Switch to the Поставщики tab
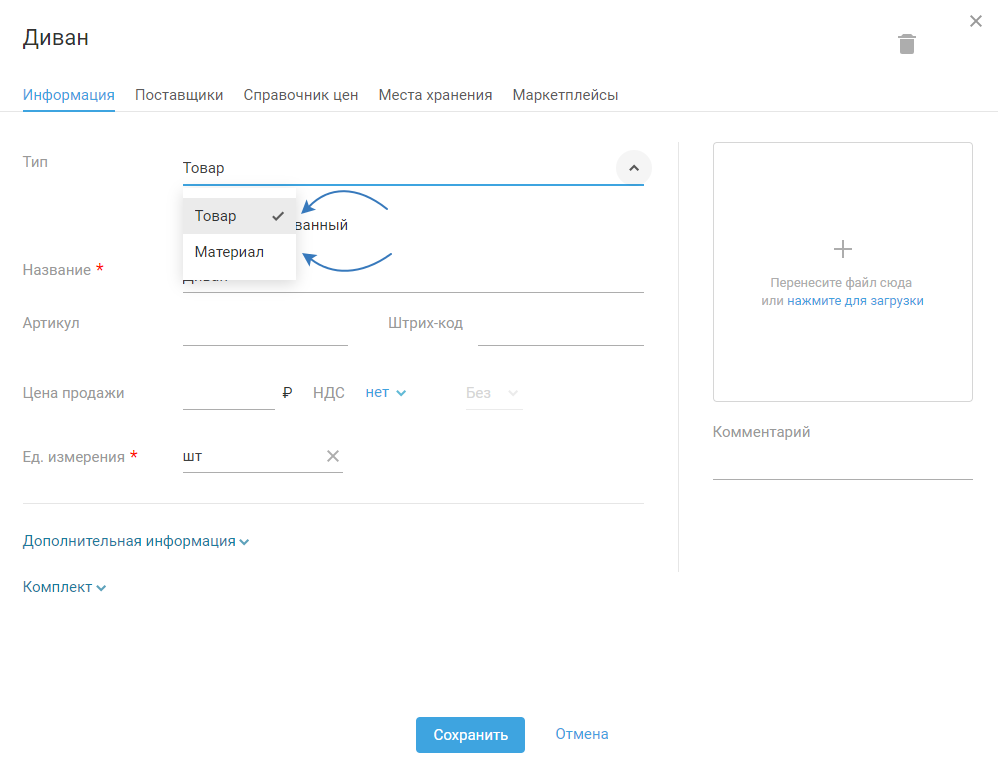 (x=179, y=95)
